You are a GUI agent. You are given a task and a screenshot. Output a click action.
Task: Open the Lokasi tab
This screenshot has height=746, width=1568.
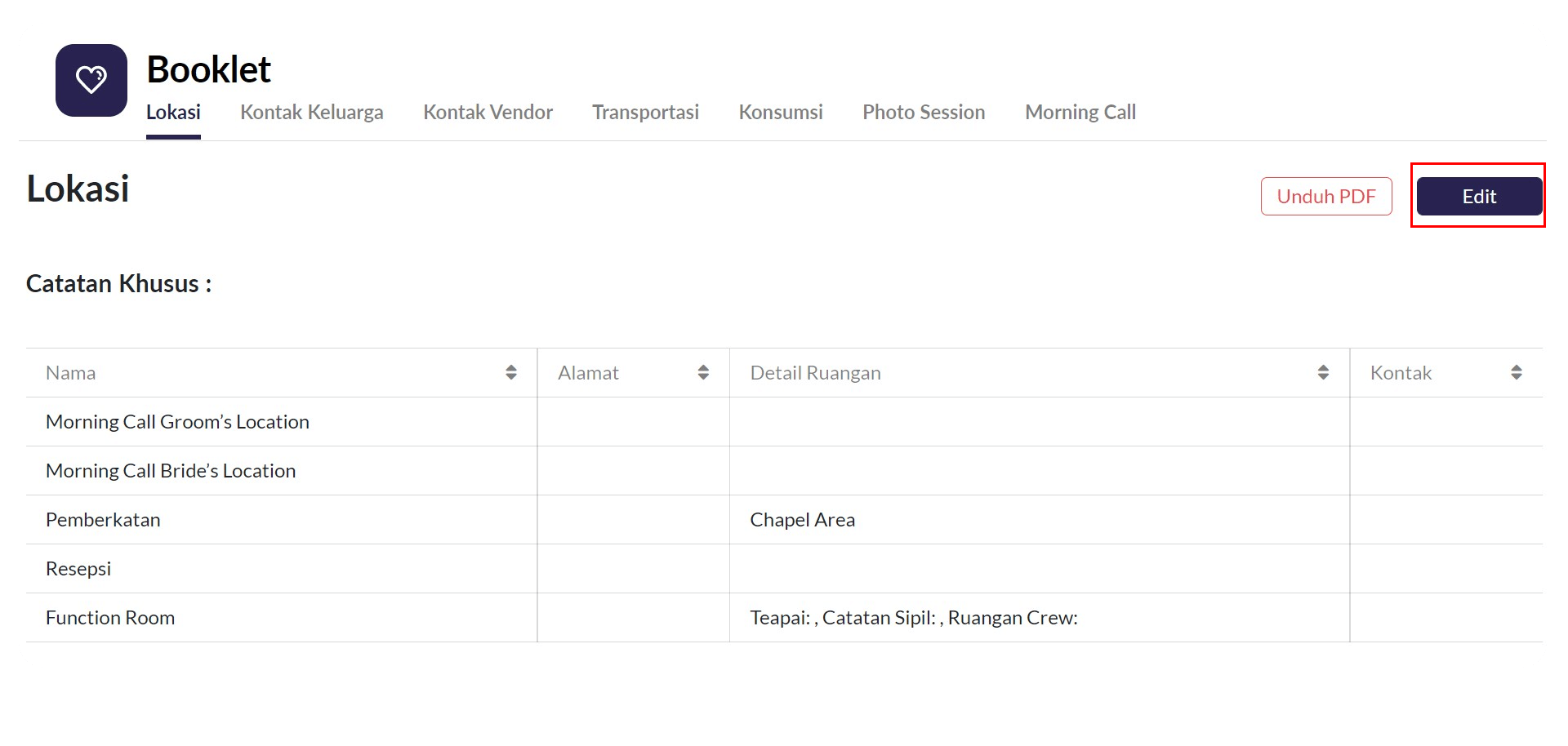pos(173,113)
